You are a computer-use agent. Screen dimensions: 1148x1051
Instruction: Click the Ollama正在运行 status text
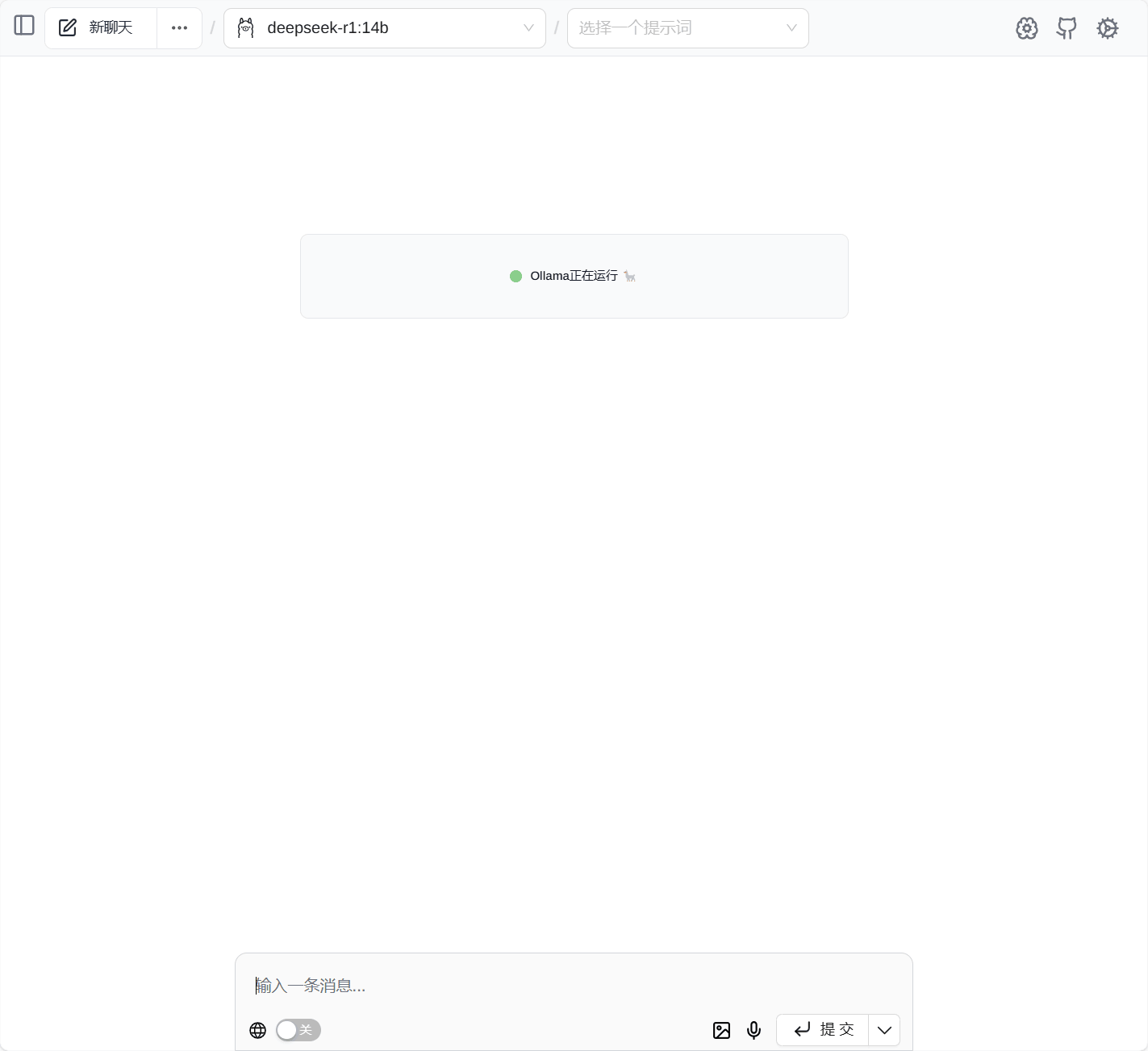point(574,276)
